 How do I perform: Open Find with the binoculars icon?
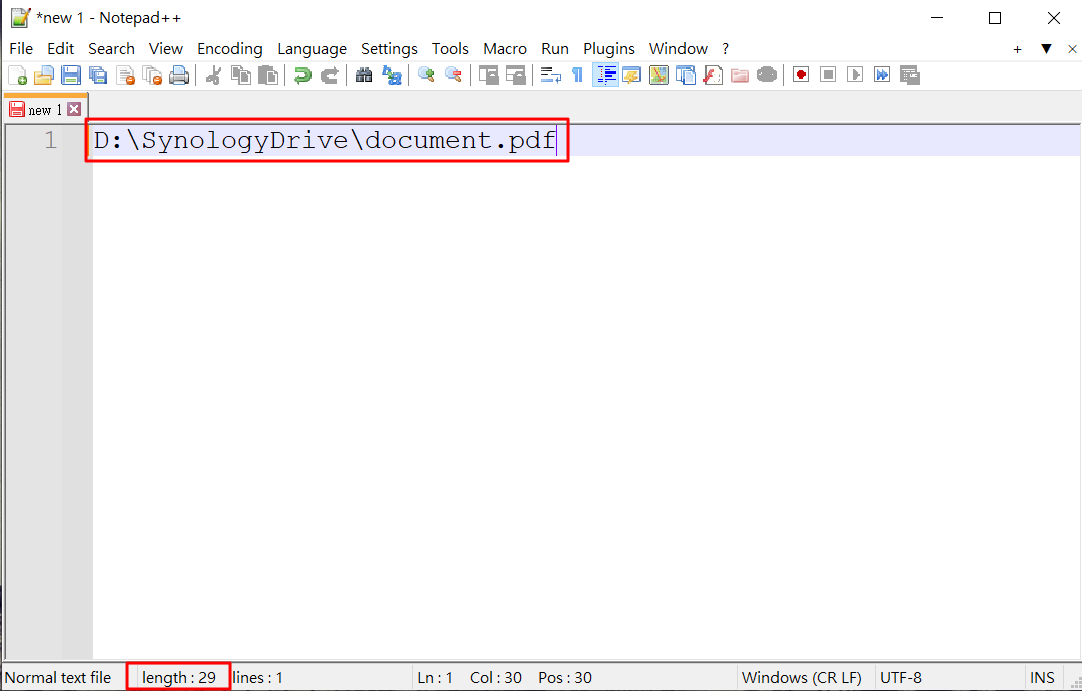pos(364,75)
